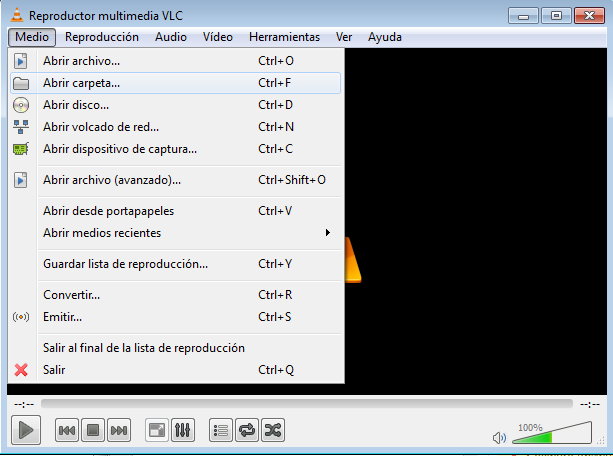
Task: Skip to next media with forward button
Action: 119,430
